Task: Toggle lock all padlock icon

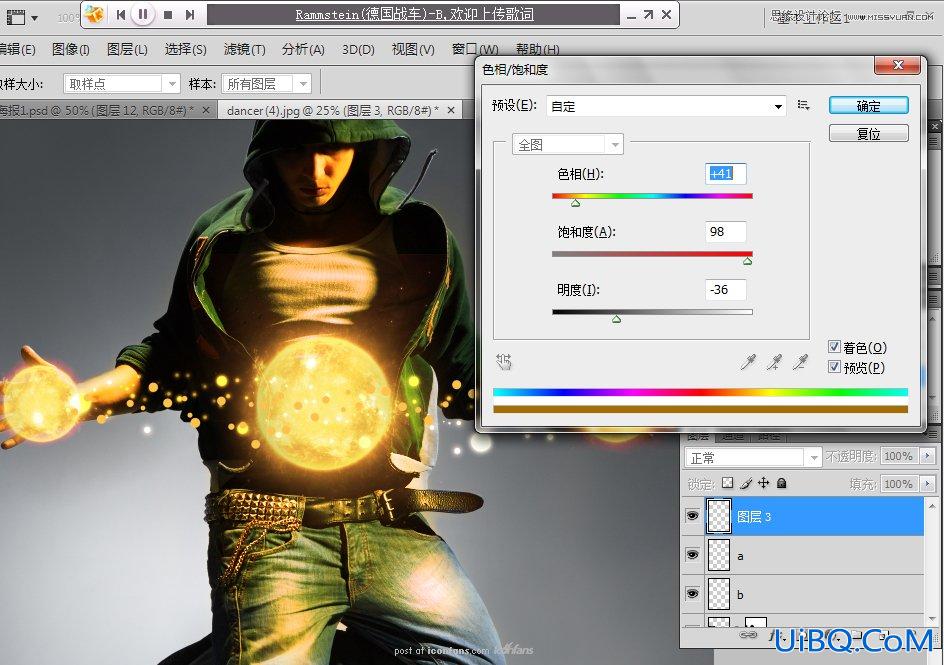Action: (781, 483)
